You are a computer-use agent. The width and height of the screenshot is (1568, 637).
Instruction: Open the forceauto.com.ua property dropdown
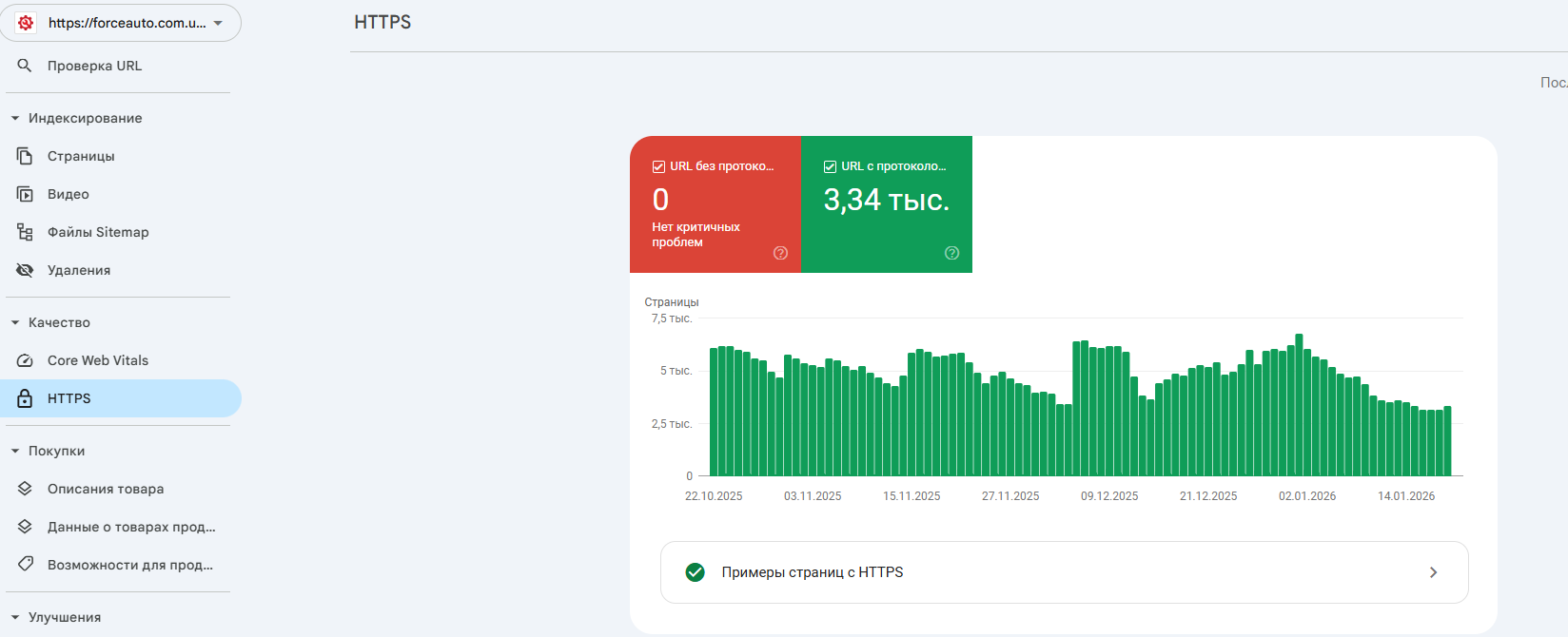[x=121, y=23]
